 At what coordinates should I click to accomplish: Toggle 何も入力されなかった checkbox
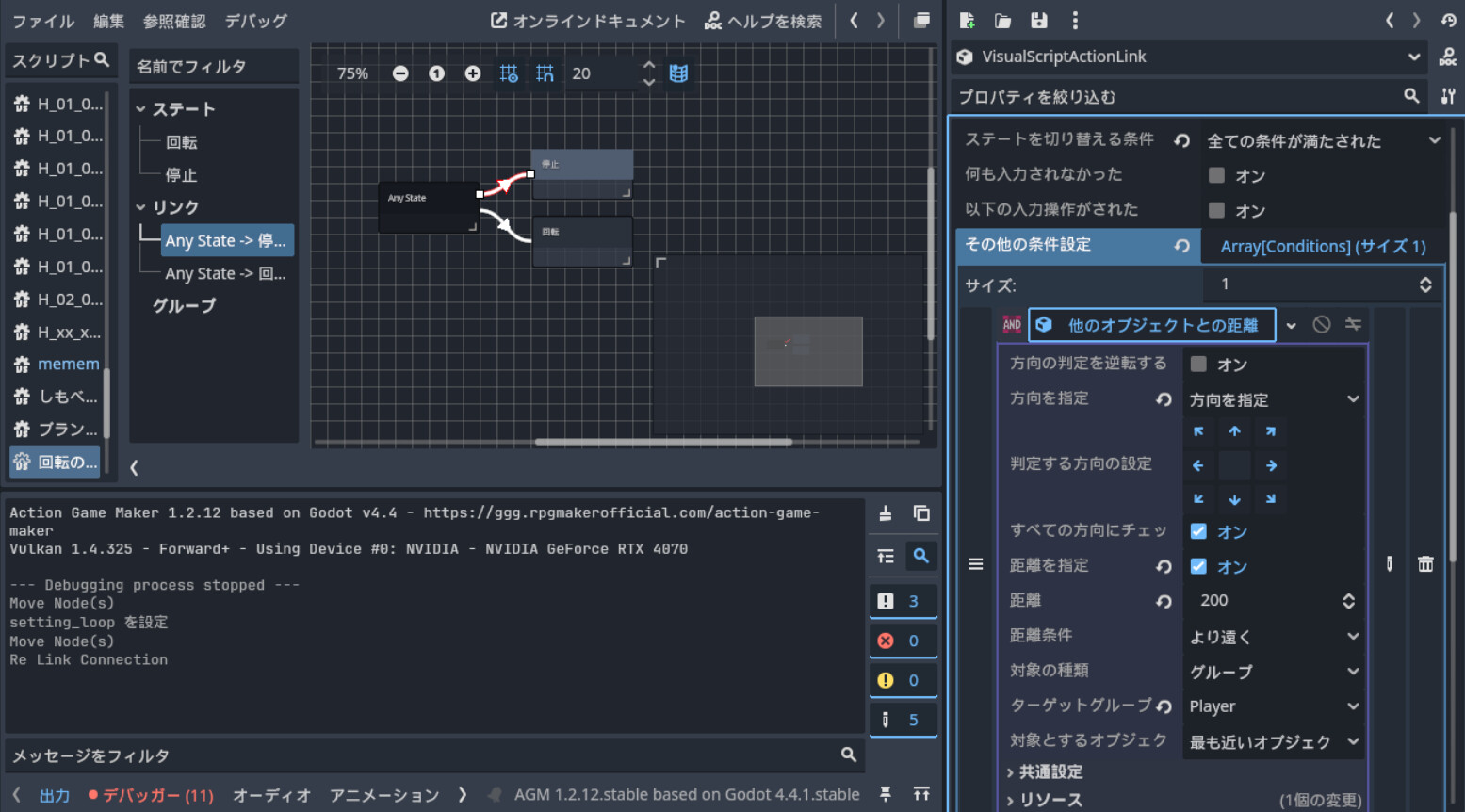(x=1217, y=175)
